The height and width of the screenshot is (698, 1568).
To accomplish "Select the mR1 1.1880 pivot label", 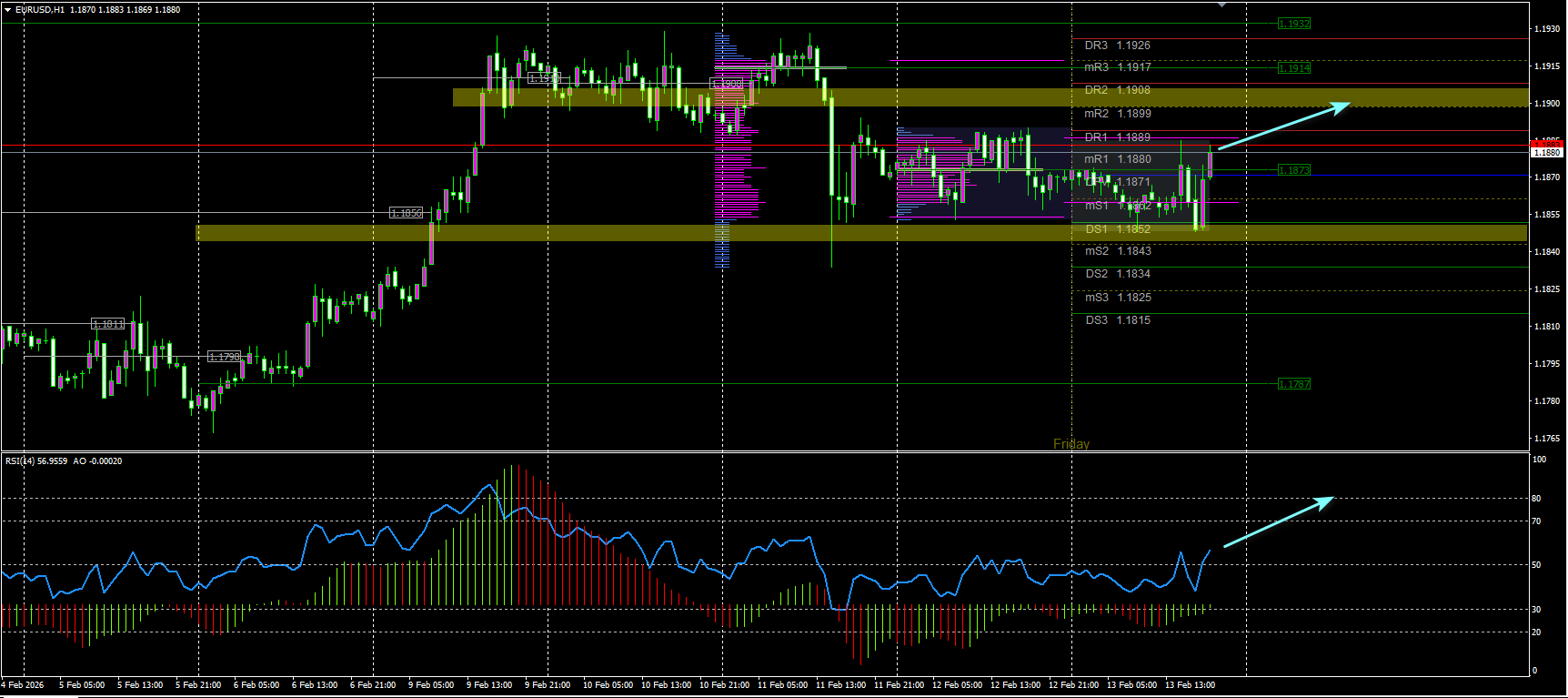I will [1118, 159].
